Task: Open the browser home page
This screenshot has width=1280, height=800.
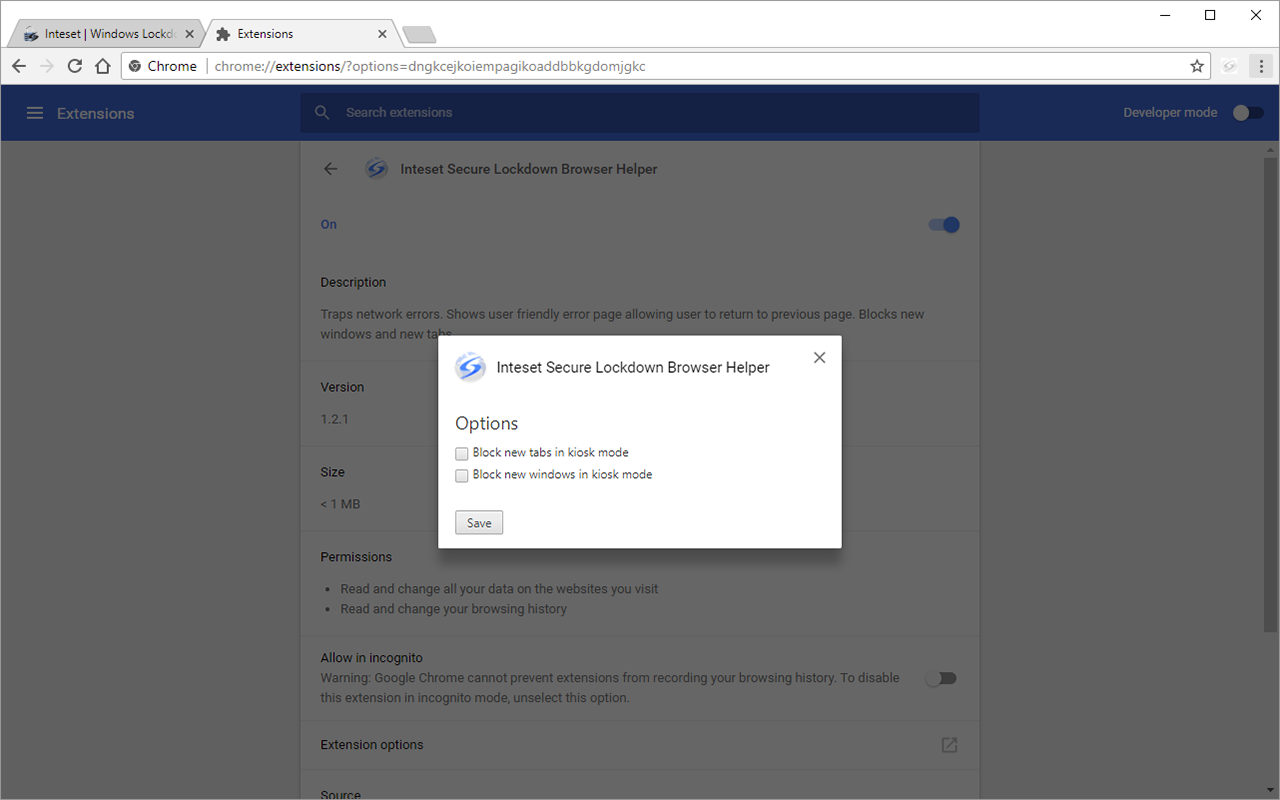Action: [103, 66]
